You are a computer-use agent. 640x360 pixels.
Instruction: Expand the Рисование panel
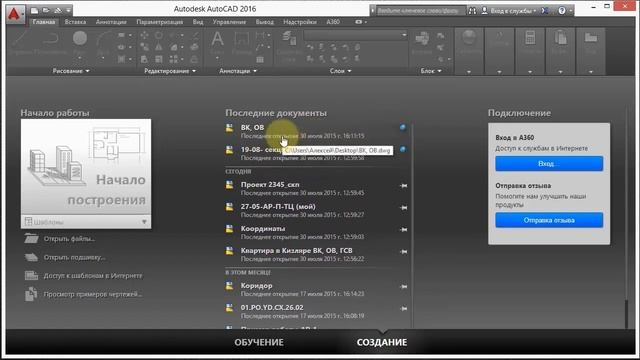[71, 71]
